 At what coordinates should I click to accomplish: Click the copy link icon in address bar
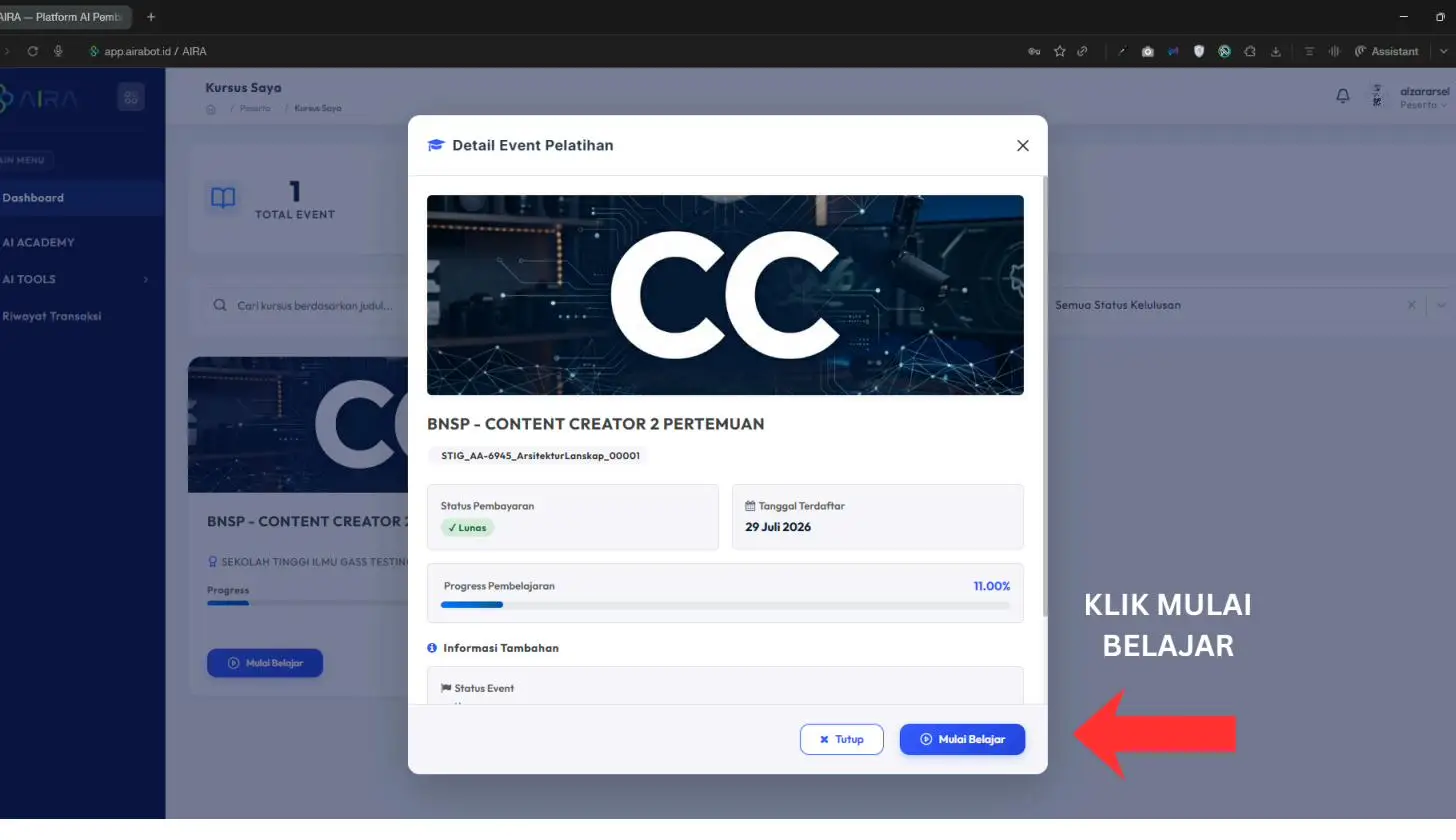click(x=1082, y=51)
